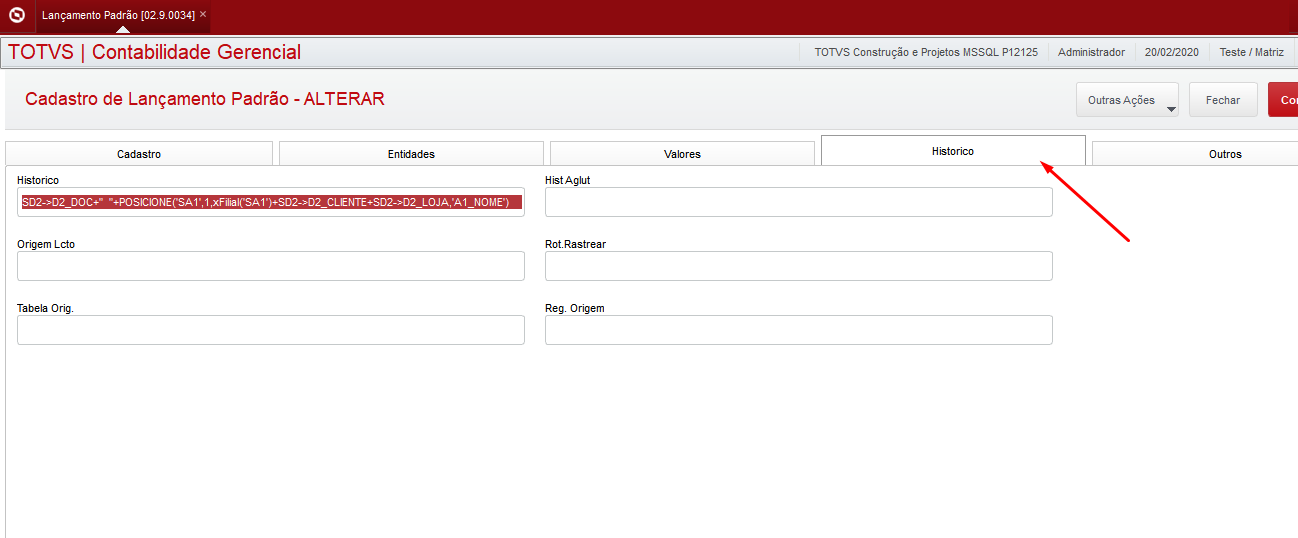
Task: Go to the Outros tab
Action: click(x=1195, y=154)
